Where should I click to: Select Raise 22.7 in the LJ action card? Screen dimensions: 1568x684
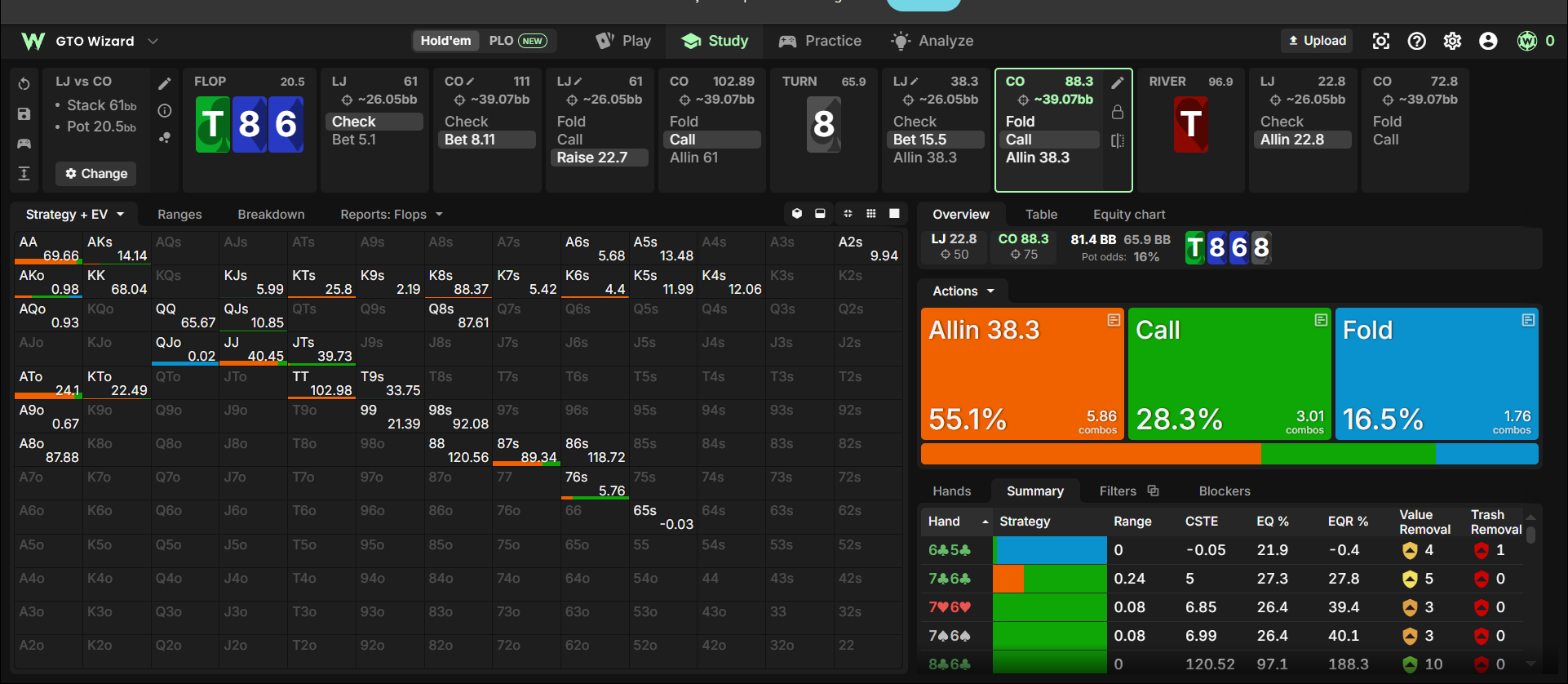click(x=601, y=158)
